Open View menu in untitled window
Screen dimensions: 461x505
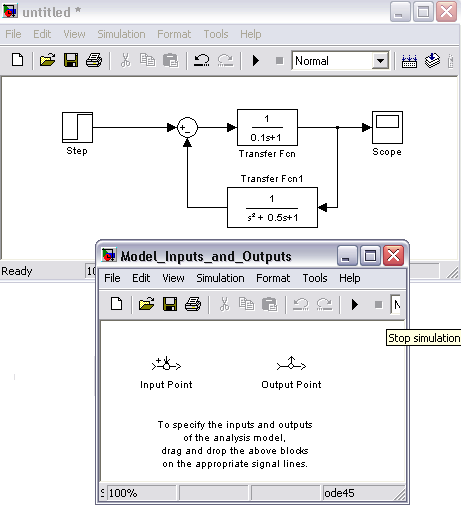pyautogui.click(x=74, y=34)
